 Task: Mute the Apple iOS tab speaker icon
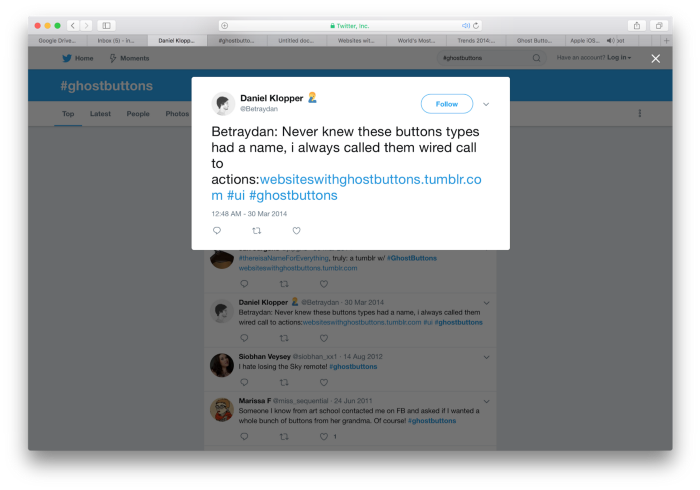point(610,41)
